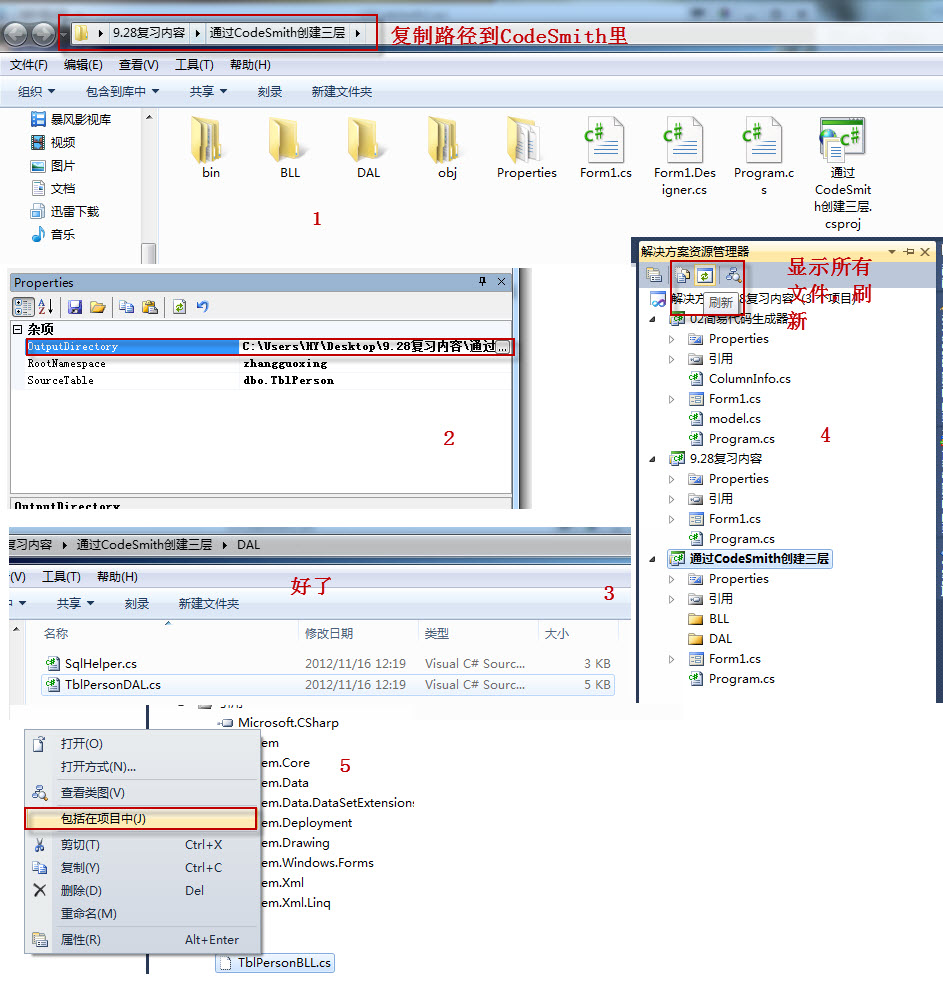
Task: Sort the DAL file list by the 修改日期 column
Action: (329, 634)
